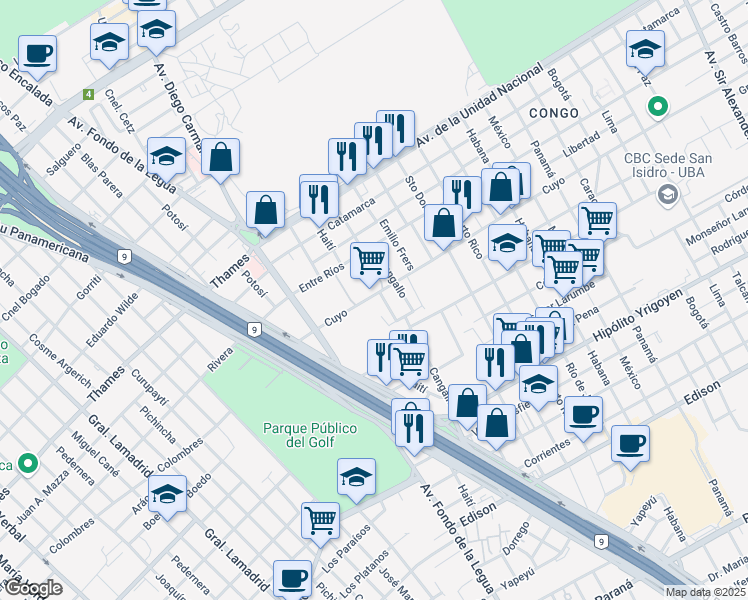The image size is (748, 600).
Task: Click the Libertad street label
Action: point(581,144)
